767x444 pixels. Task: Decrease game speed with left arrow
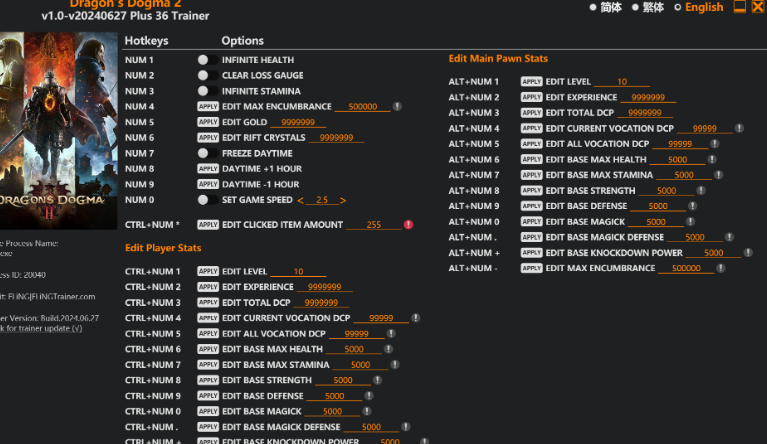[x=304, y=200]
